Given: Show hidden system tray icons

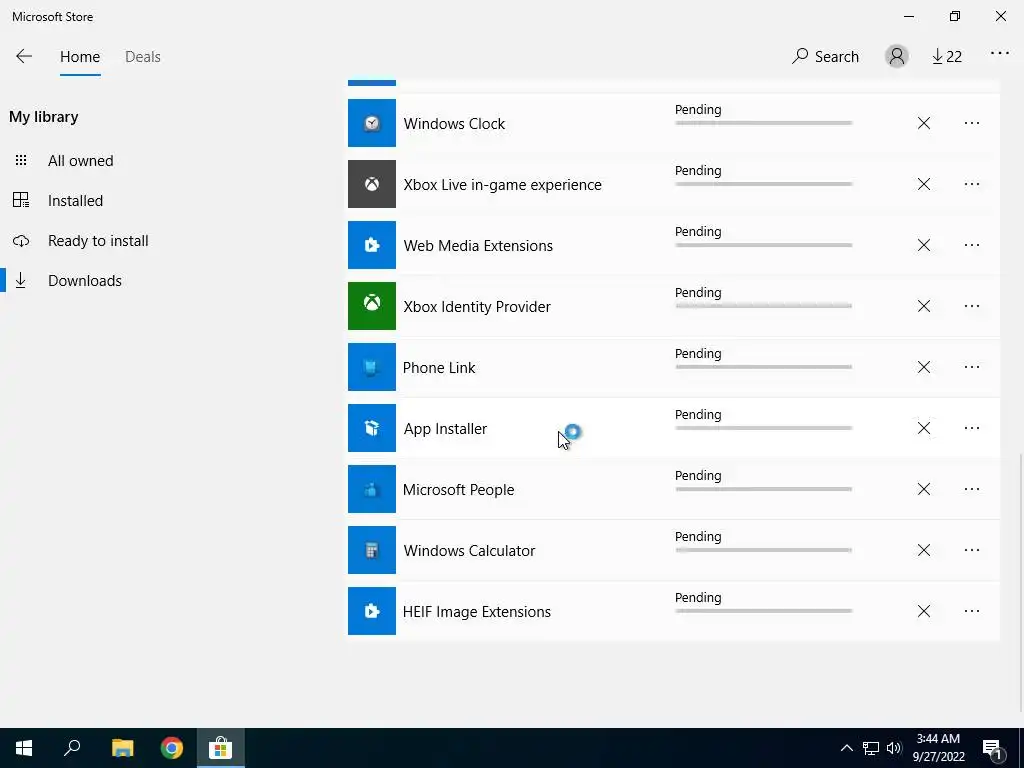Looking at the screenshot, I should pyautogui.click(x=846, y=748).
